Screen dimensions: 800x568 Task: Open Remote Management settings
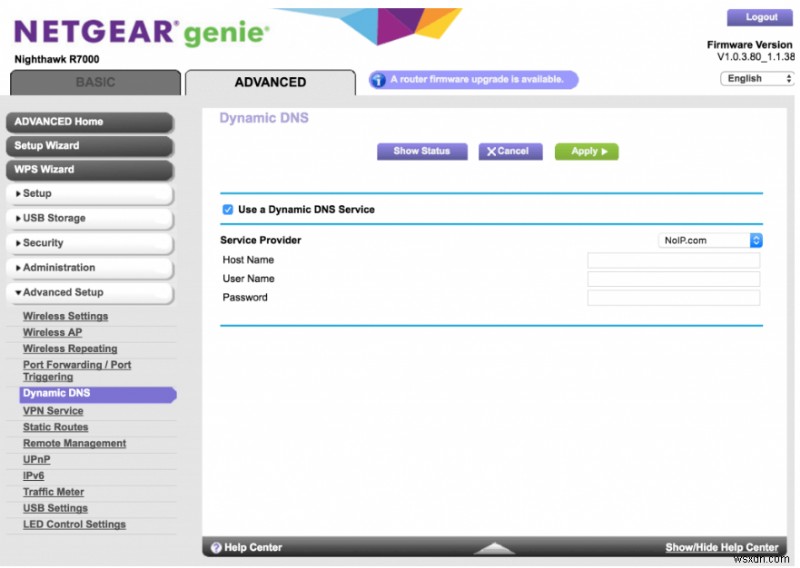coord(74,444)
